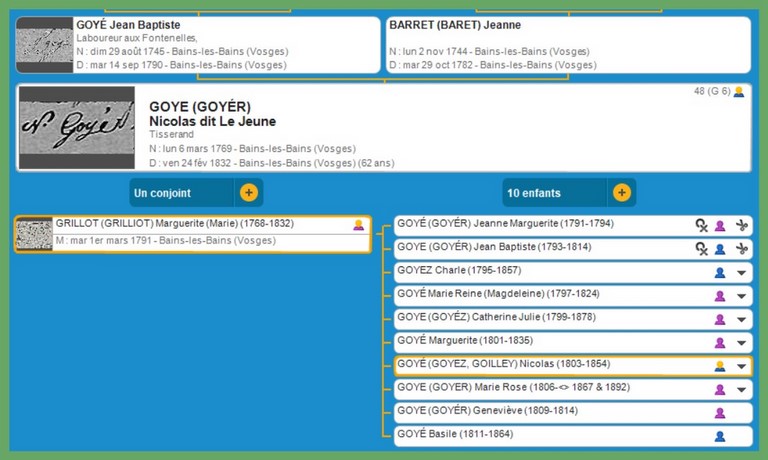Click person icon on Marguerite Grillot spouse
Image resolution: width=768 pixels, height=460 pixels.
tap(358, 225)
